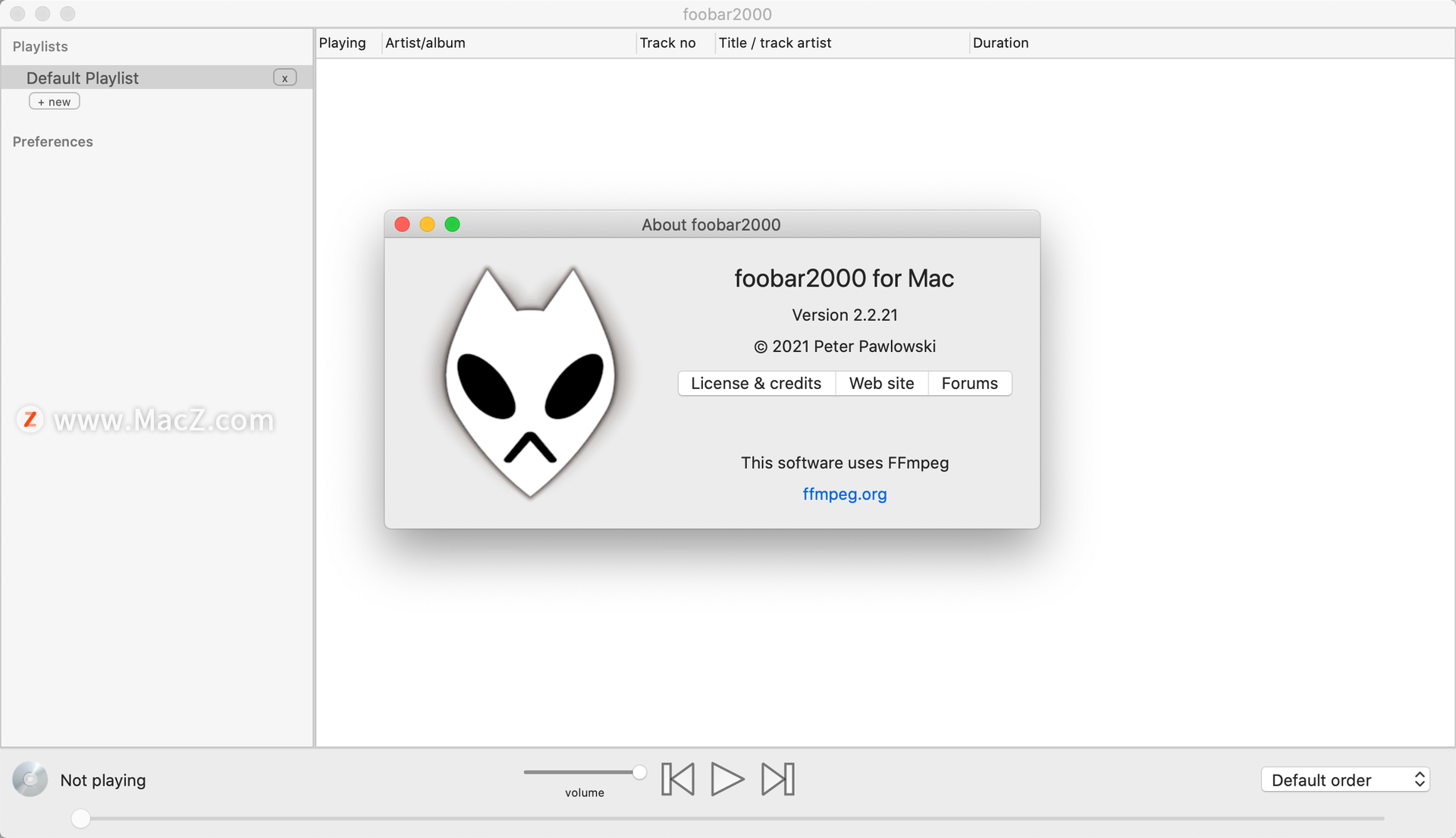The image size is (1456, 838).
Task: Sort by Track no column header
Action: coord(675,43)
